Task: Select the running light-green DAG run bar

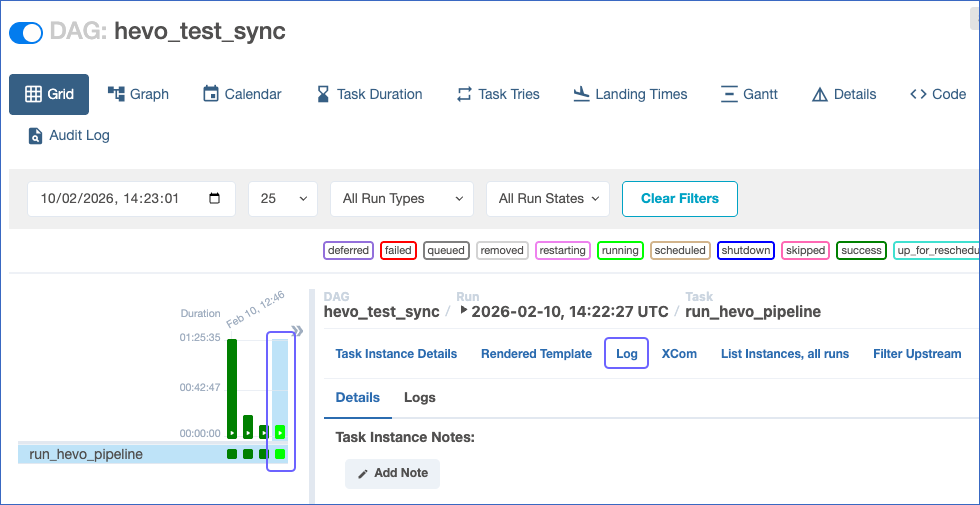Action: [280, 432]
